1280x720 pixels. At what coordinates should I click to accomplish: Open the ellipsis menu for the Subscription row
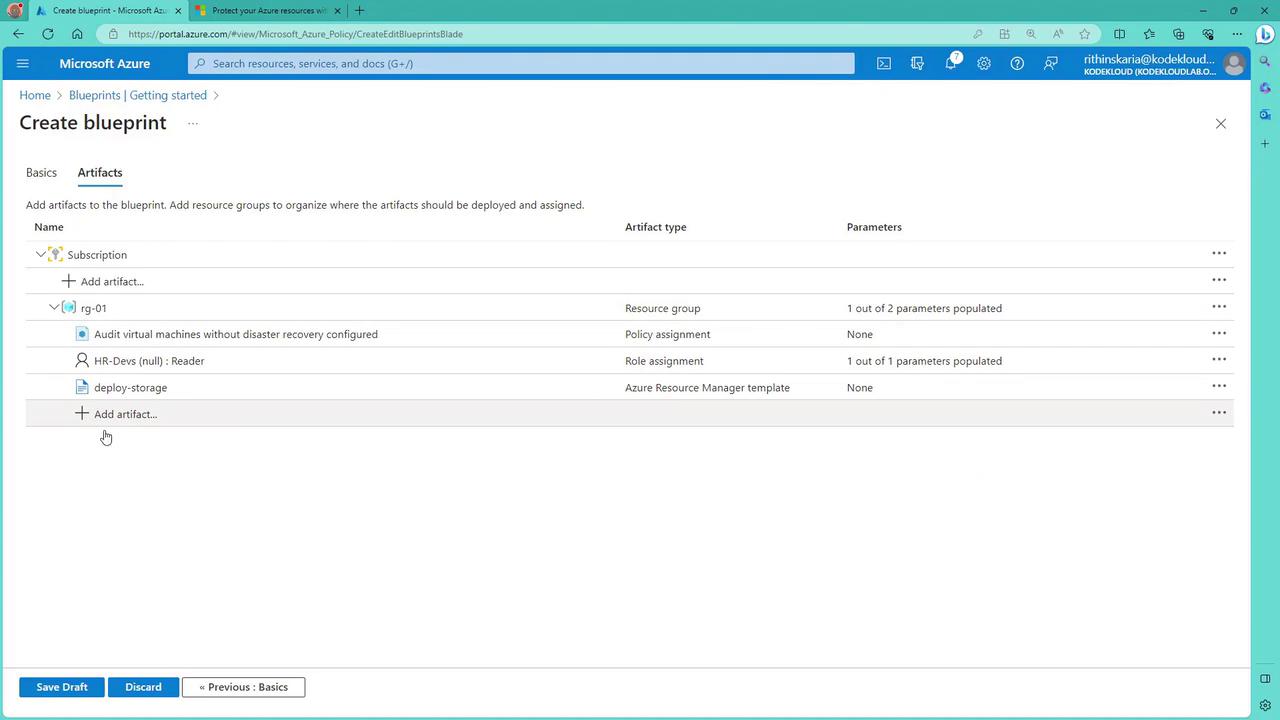(x=1219, y=254)
